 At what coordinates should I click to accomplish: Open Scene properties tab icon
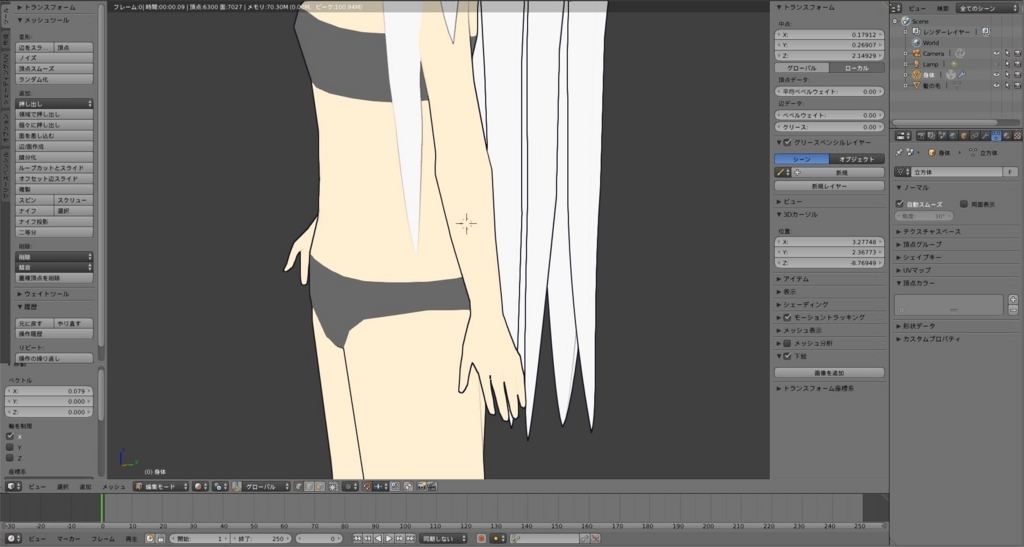[x=942, y=136]
